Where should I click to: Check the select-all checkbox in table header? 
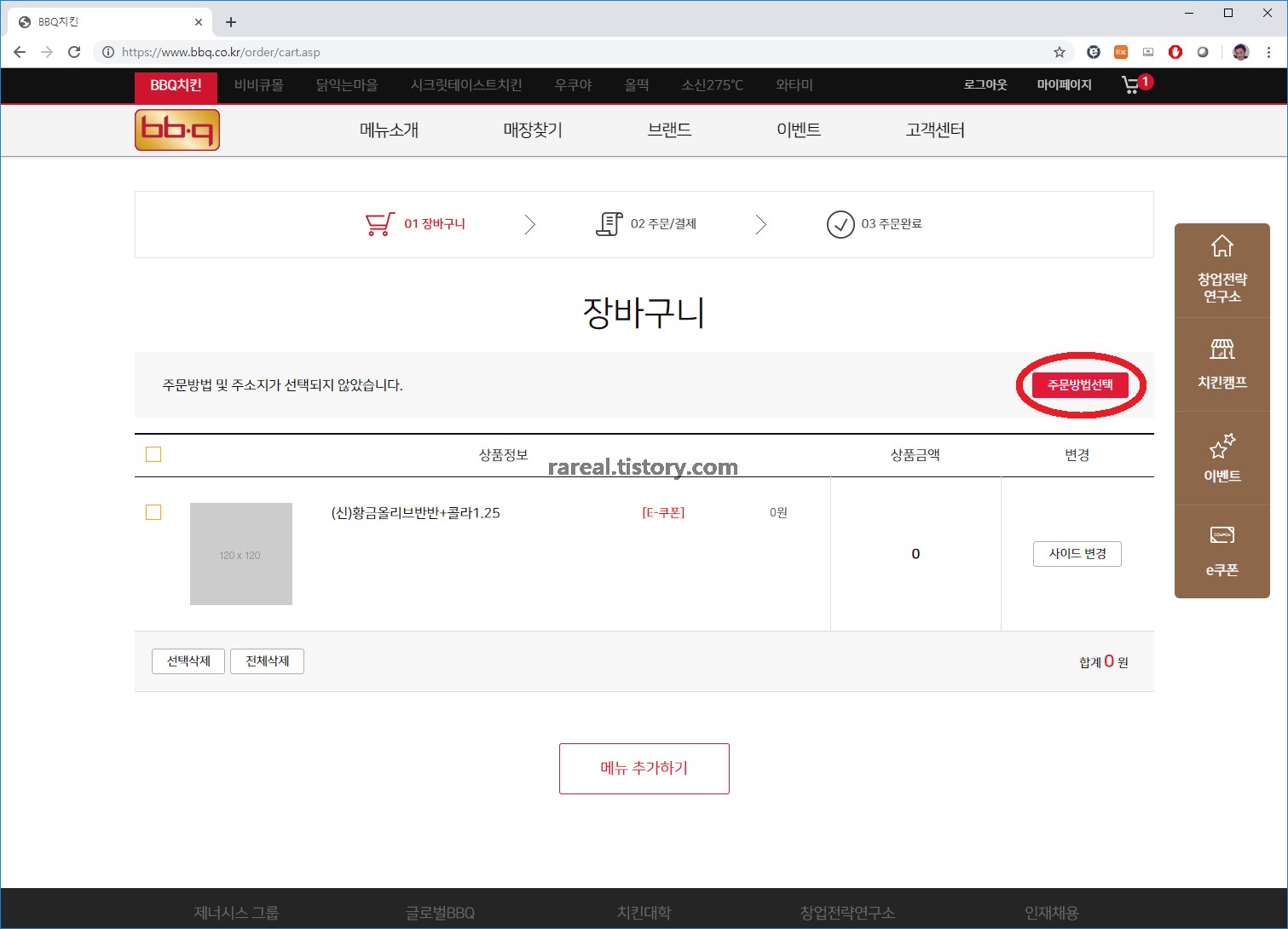[x=153, y=454]
